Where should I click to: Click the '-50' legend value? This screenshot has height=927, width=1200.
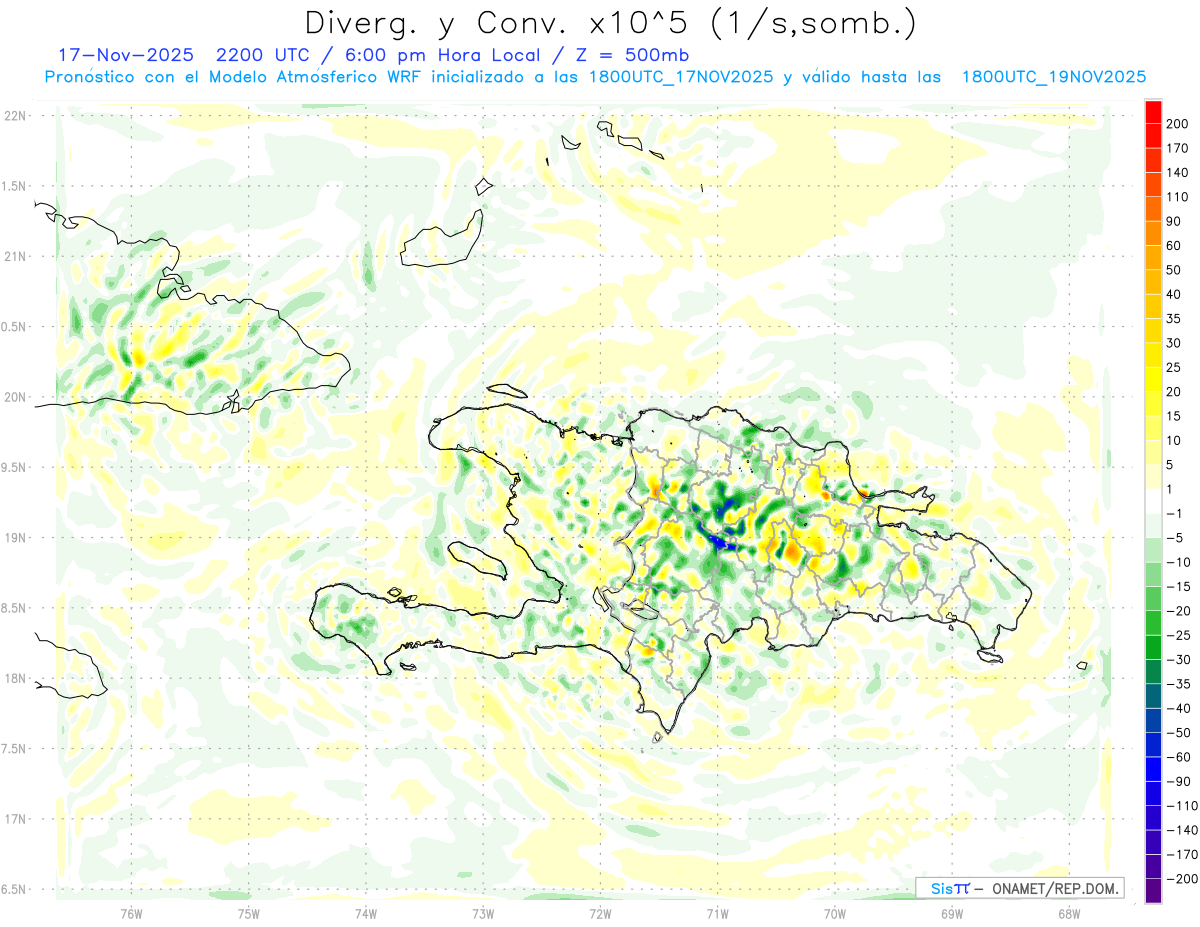pyautogui.click(x=1178, y=732)
